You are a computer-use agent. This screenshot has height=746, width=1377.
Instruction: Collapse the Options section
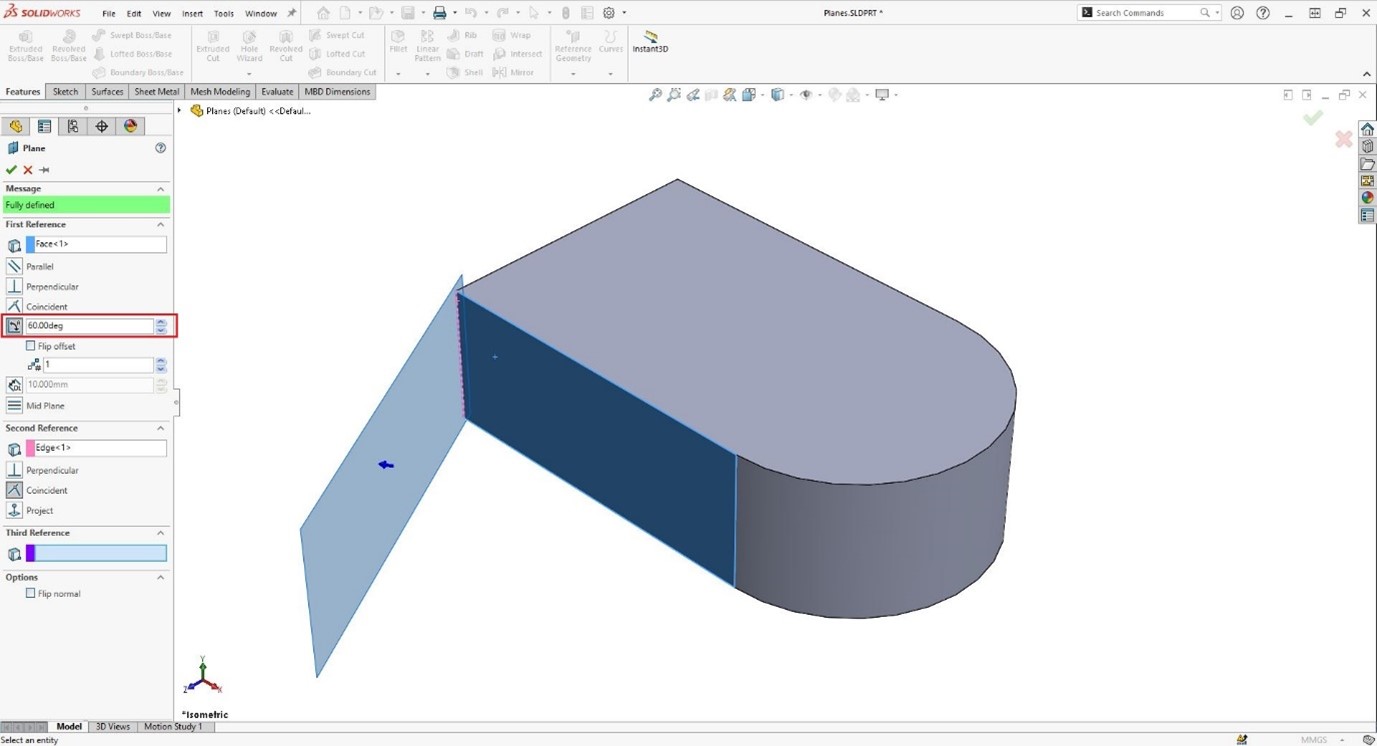coord(159,577)
